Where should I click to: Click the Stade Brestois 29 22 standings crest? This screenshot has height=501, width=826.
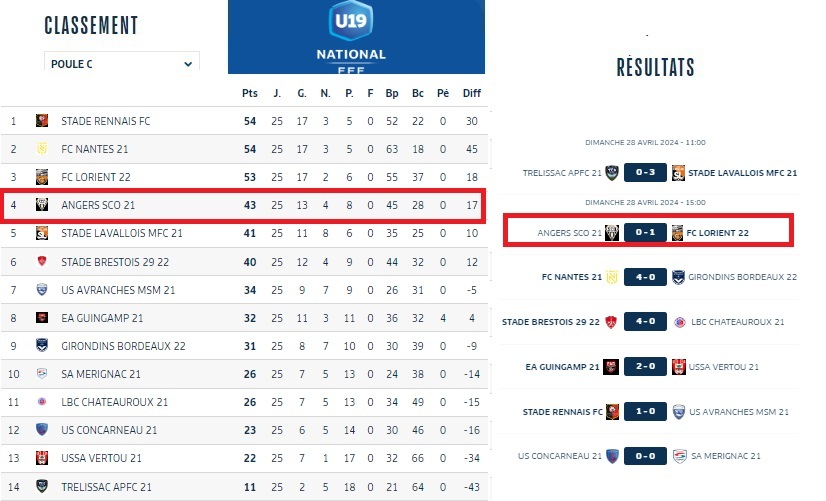pyautogui.click(x=42, y=262)
